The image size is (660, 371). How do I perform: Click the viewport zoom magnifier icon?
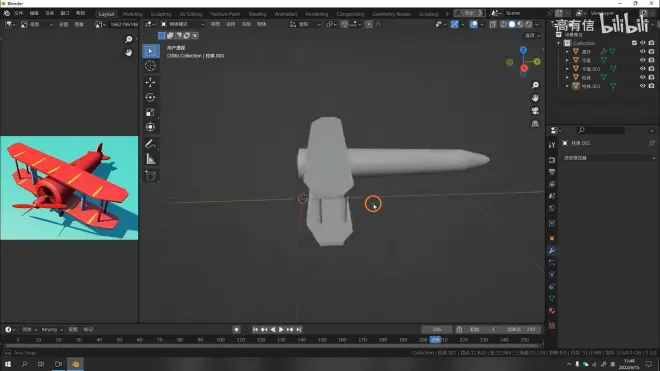535,85
